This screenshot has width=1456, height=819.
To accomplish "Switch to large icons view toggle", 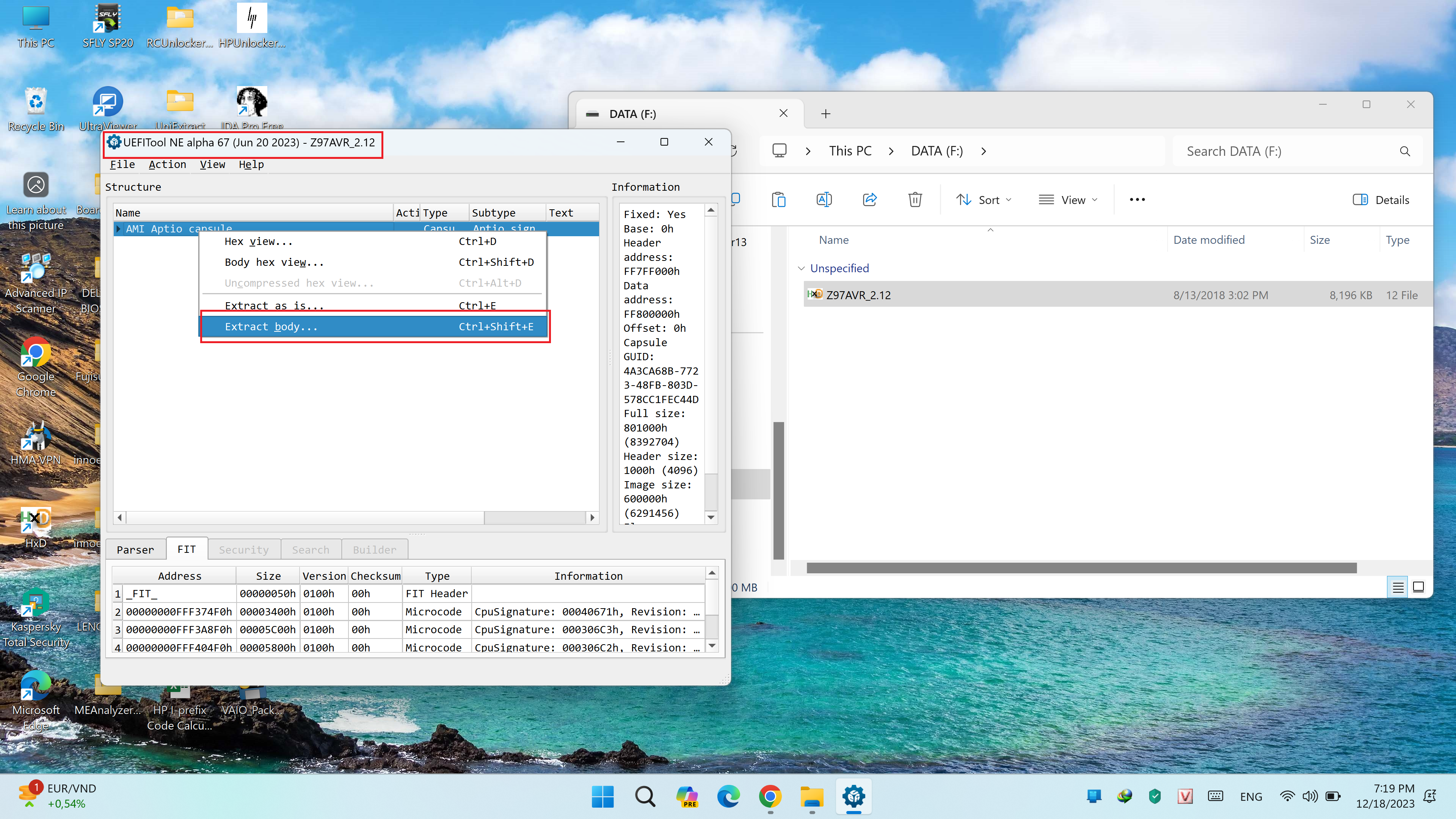I will pyautogui.click(x=1418, y=587).
